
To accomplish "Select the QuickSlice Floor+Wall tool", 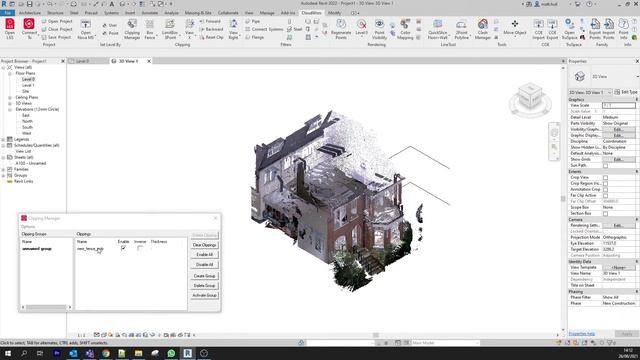I will click(x=438, y=29).
